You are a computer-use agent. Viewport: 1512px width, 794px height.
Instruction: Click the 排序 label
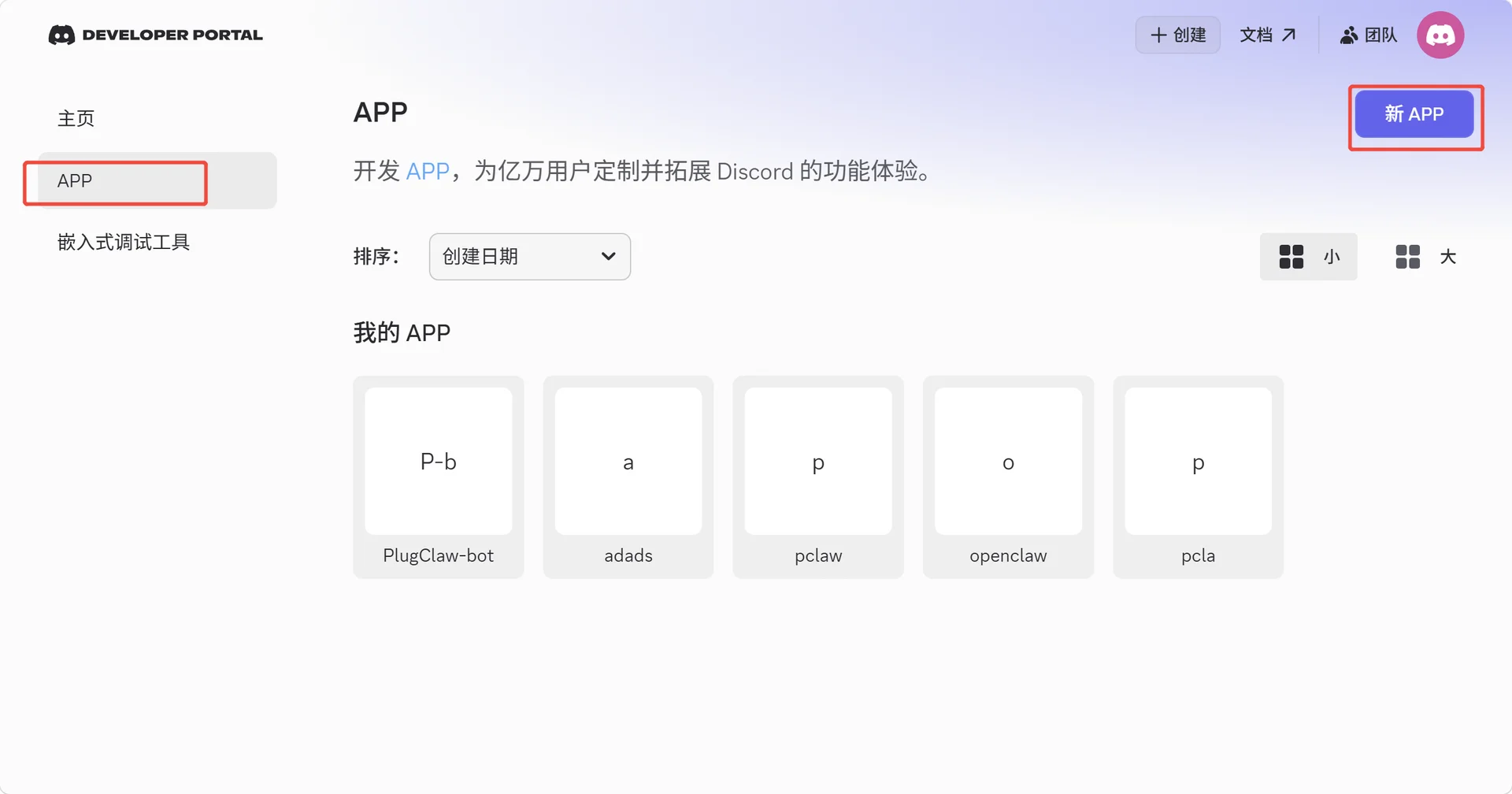[377, 256]
